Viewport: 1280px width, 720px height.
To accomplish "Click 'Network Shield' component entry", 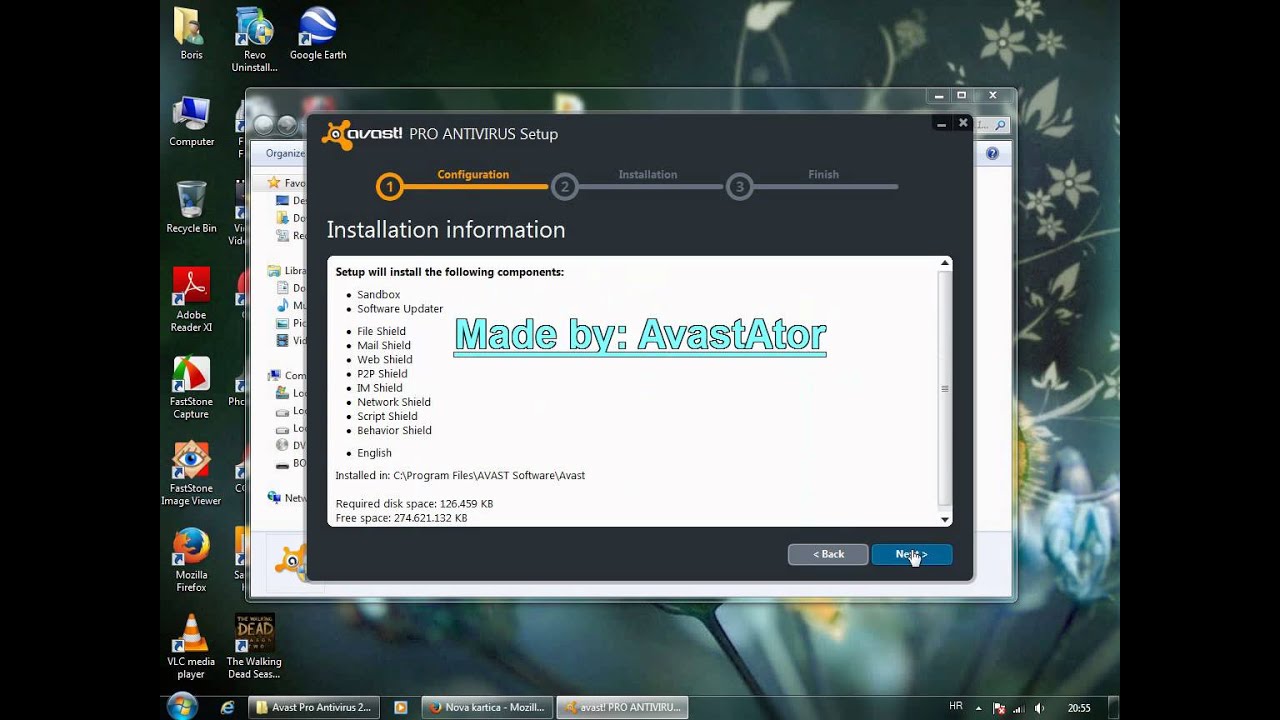I will click(x=394, y=402).
